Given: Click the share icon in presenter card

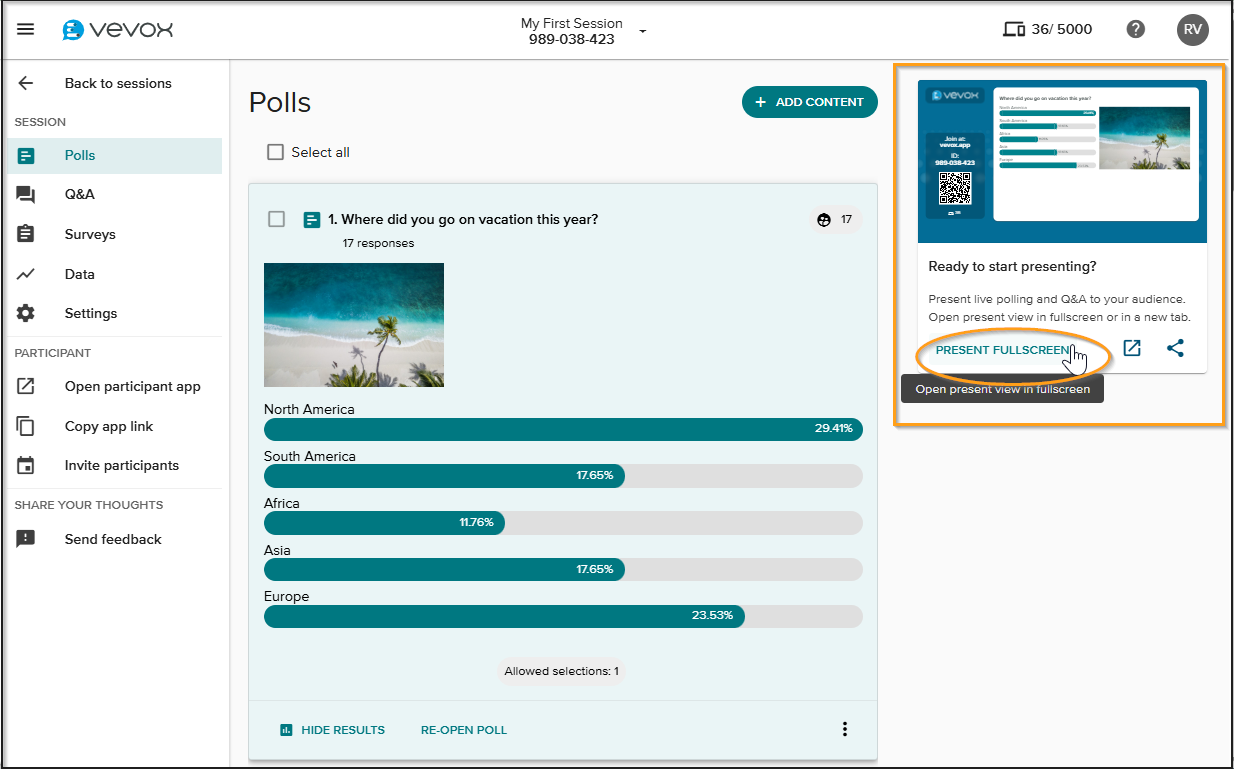Looking at the screenshot, I should tap(1175, 348).
